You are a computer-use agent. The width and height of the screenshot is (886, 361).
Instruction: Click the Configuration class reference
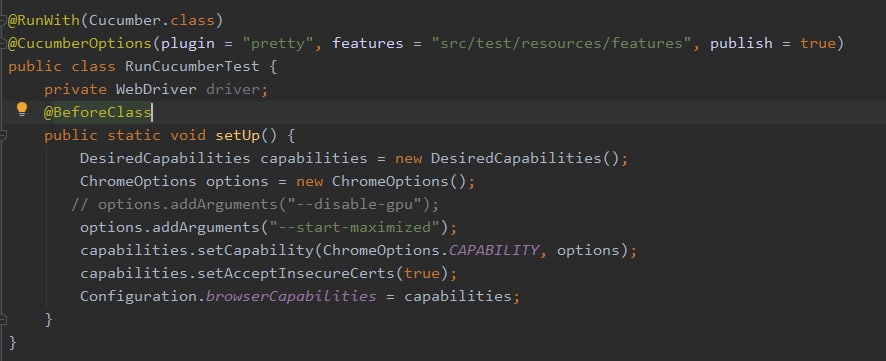tap(138, 296)
